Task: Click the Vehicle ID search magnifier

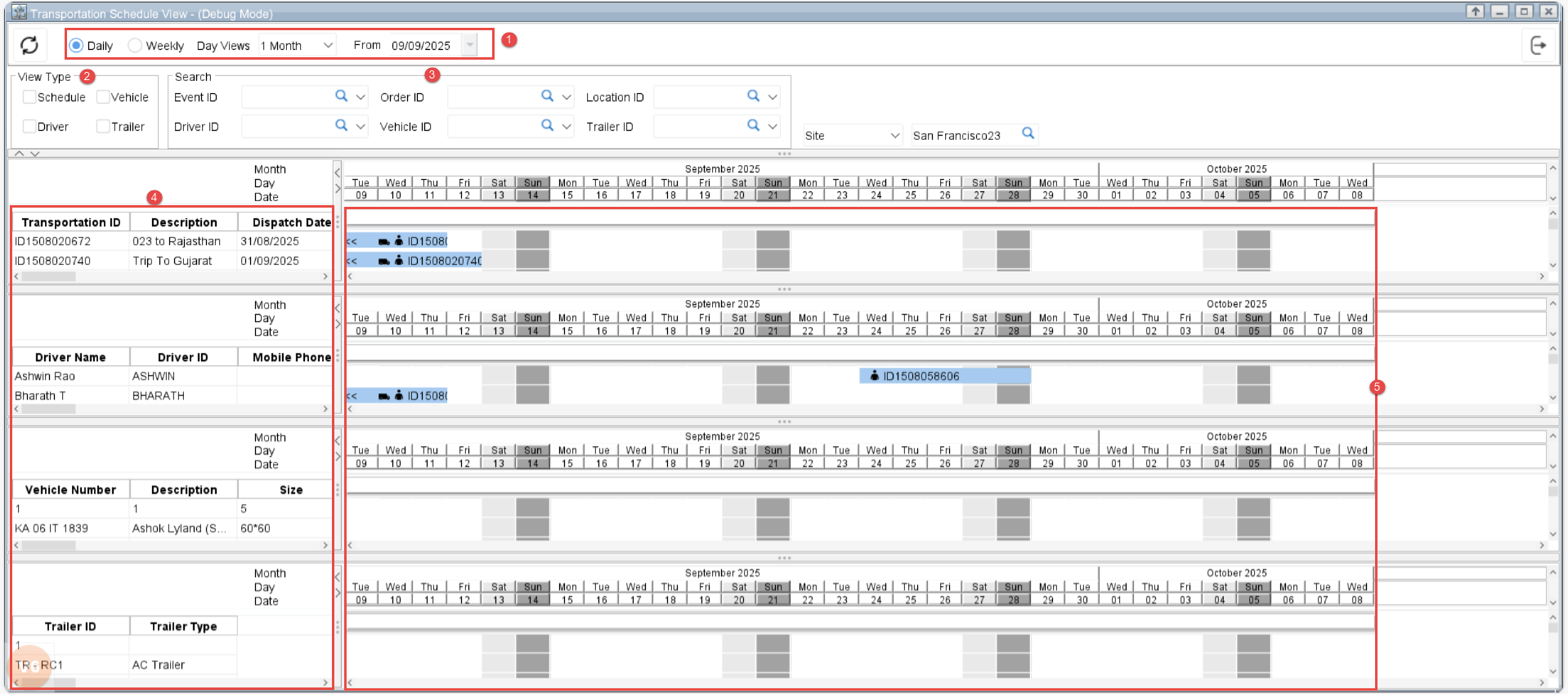Action: click(x=548, y=126)
